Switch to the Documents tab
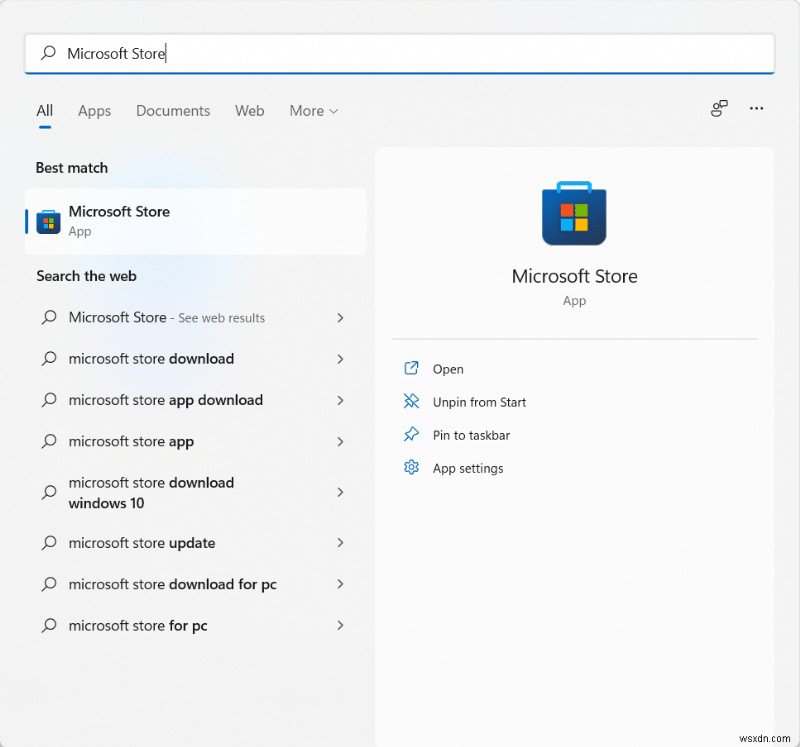The image size is (800, 747). pyautogui.click(x=172, y=111)
